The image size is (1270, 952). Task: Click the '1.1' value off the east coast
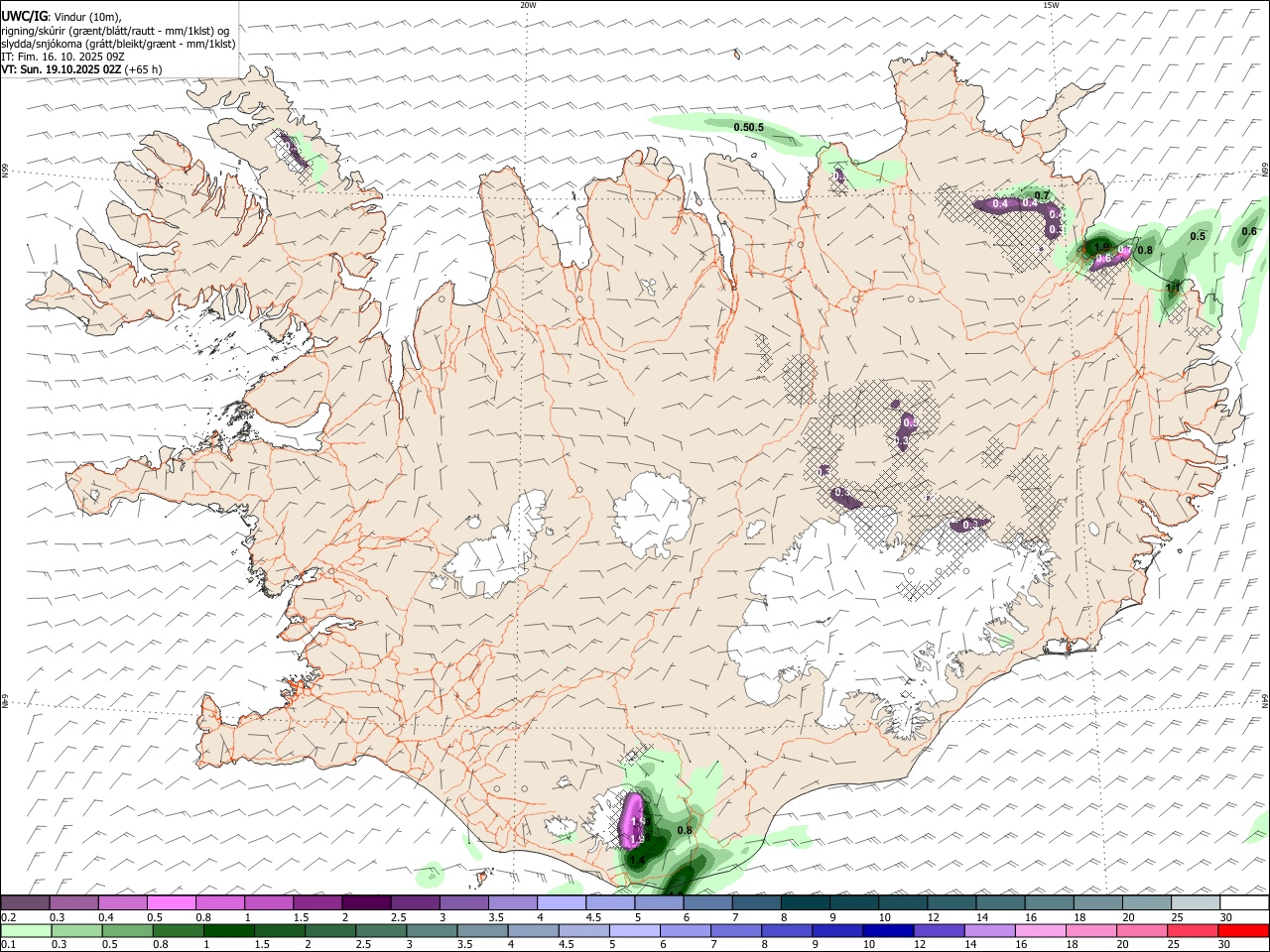(1173, 288)
